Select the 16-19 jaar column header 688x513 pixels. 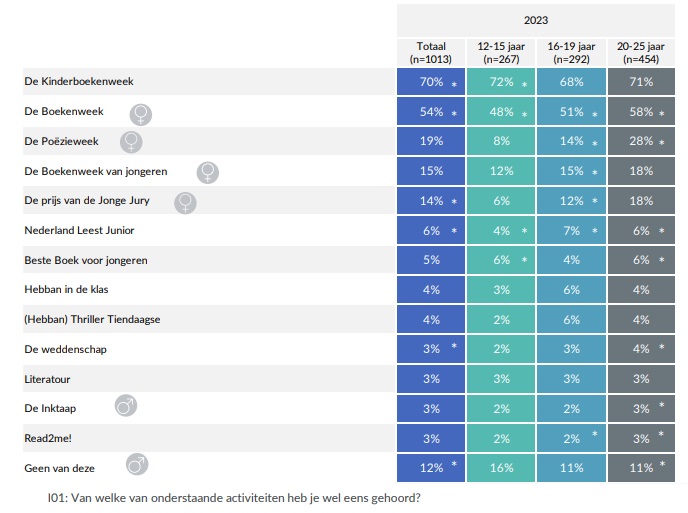point(570,52)
